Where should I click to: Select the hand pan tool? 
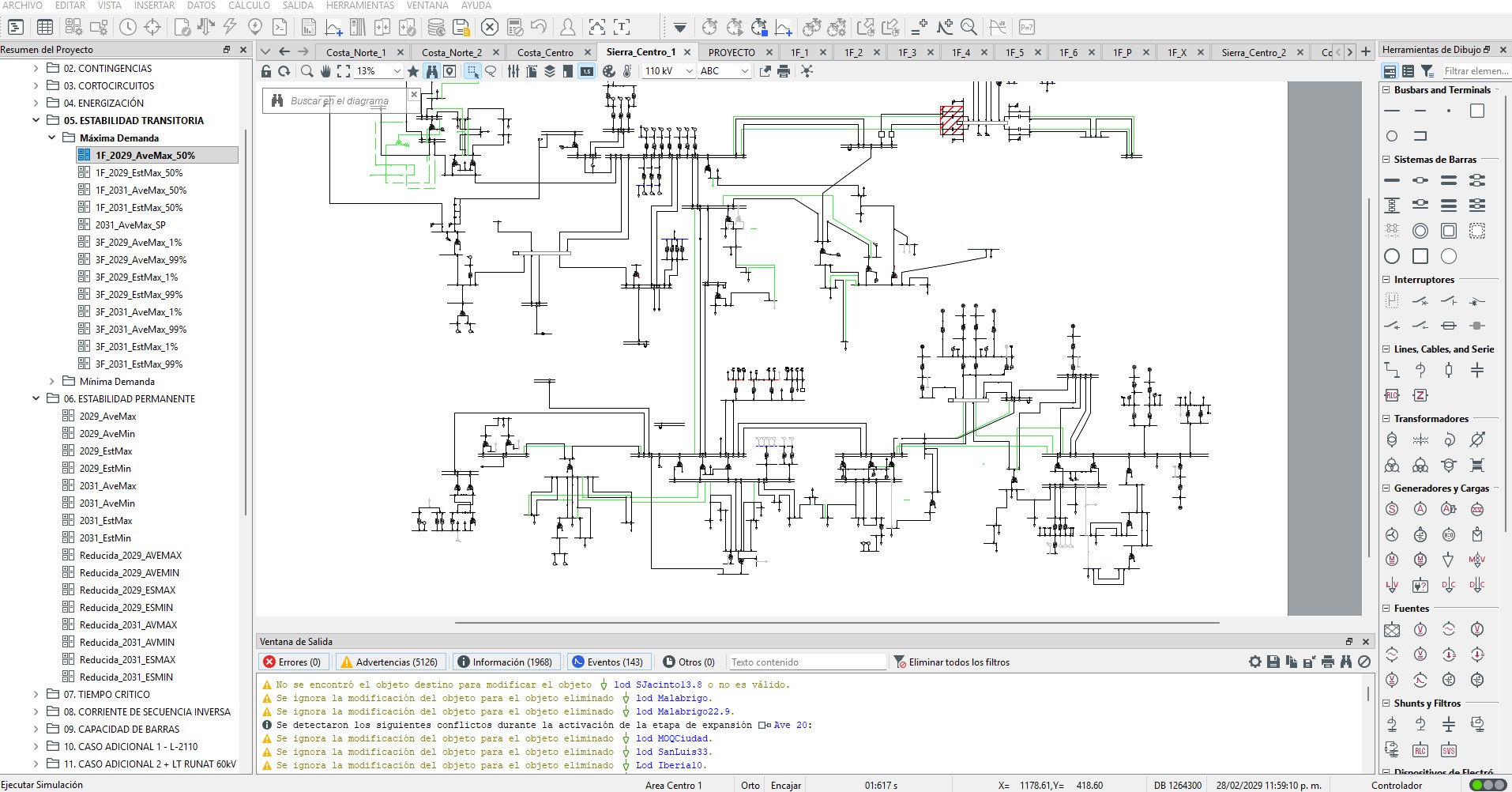pyautogui.click(x=325, y=71)
